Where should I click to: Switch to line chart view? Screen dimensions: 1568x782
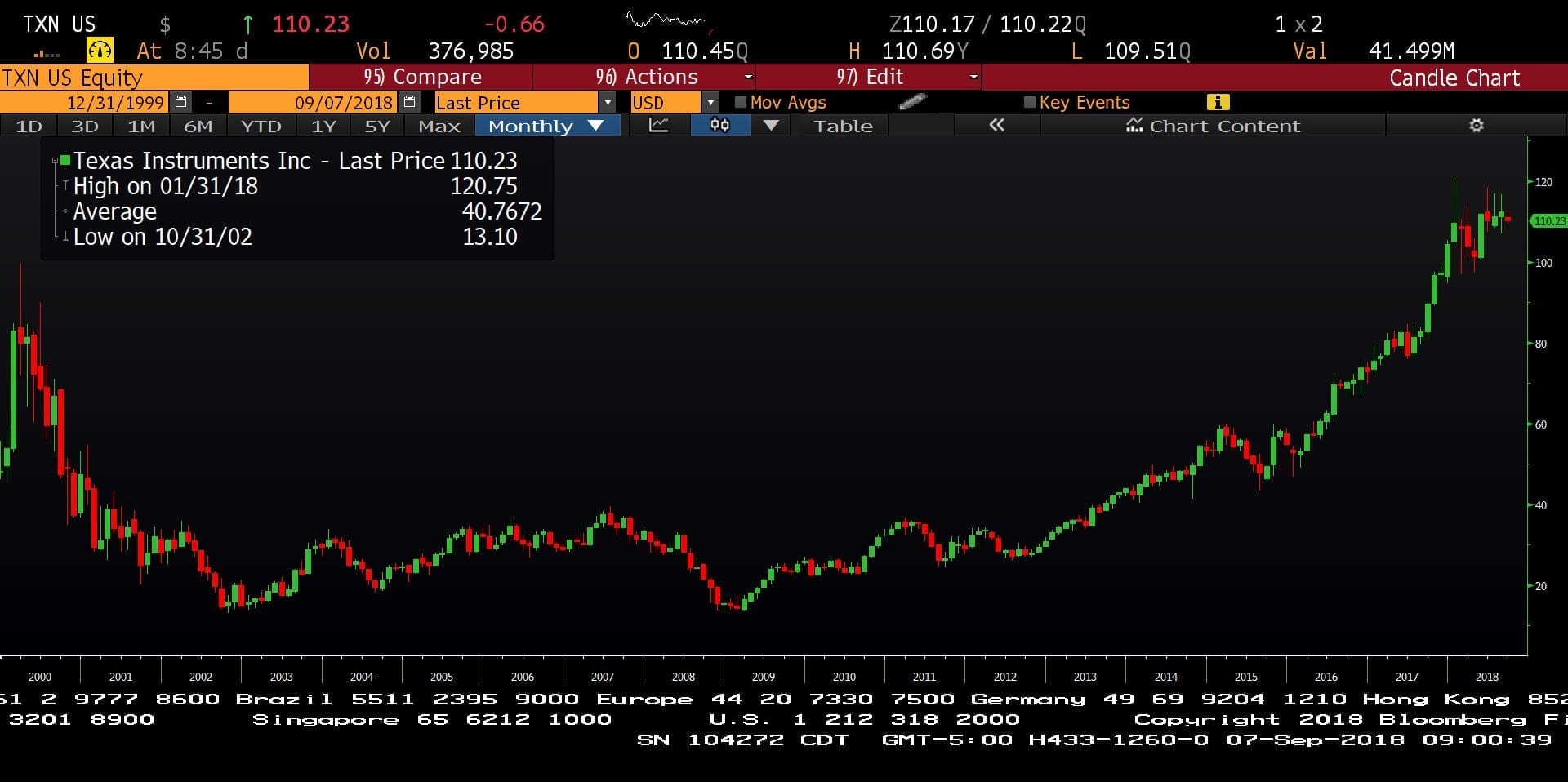tap(658, 126)
